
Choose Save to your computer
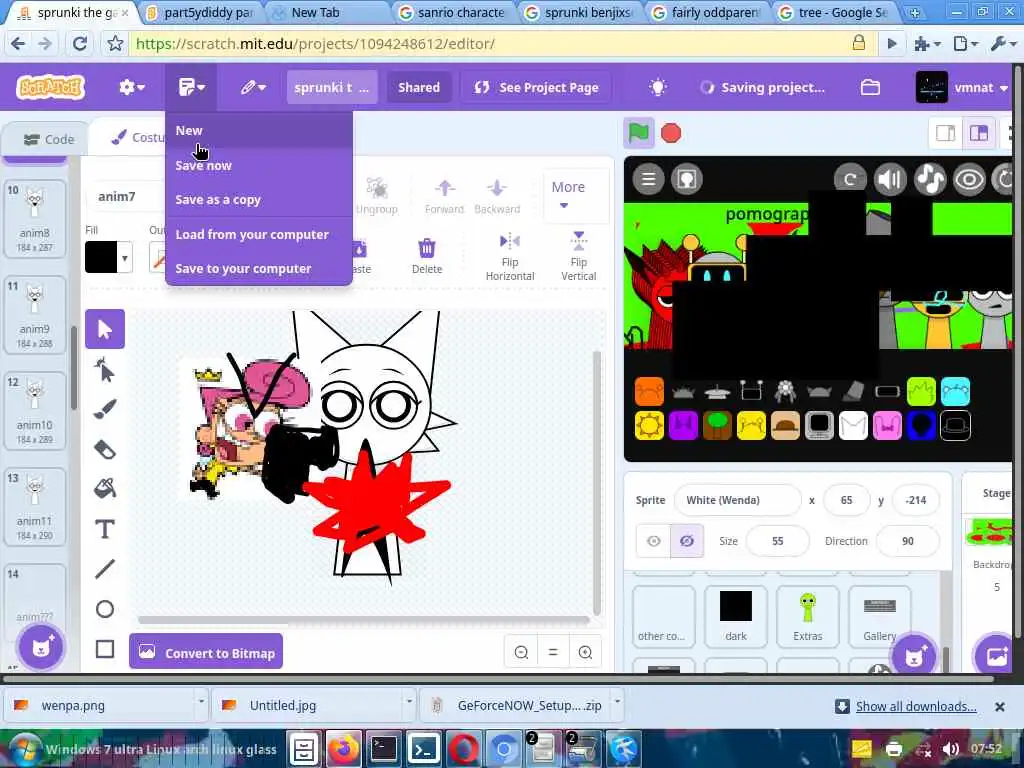click(x=259, y=268)
